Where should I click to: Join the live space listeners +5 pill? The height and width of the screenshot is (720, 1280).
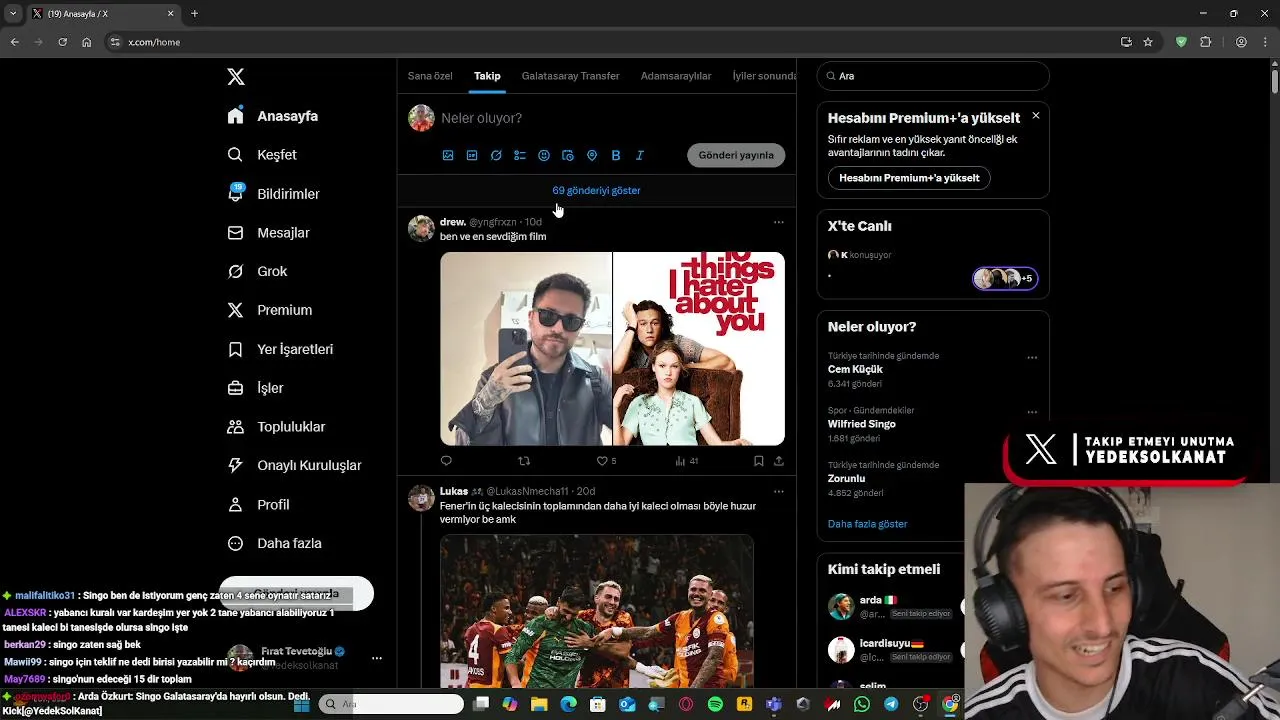click(x=1005, y=278)
